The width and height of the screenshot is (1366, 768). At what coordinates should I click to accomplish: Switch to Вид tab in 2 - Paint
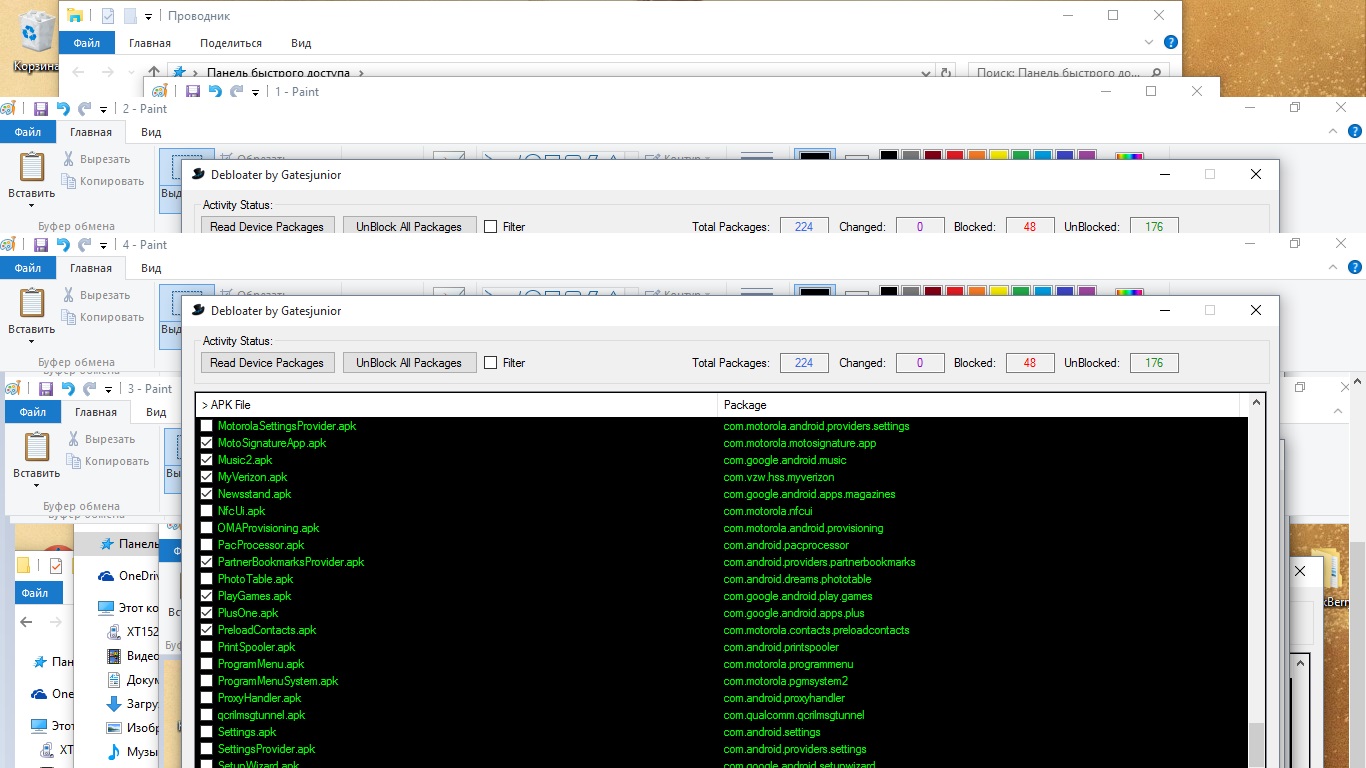(x=151, y=132)
